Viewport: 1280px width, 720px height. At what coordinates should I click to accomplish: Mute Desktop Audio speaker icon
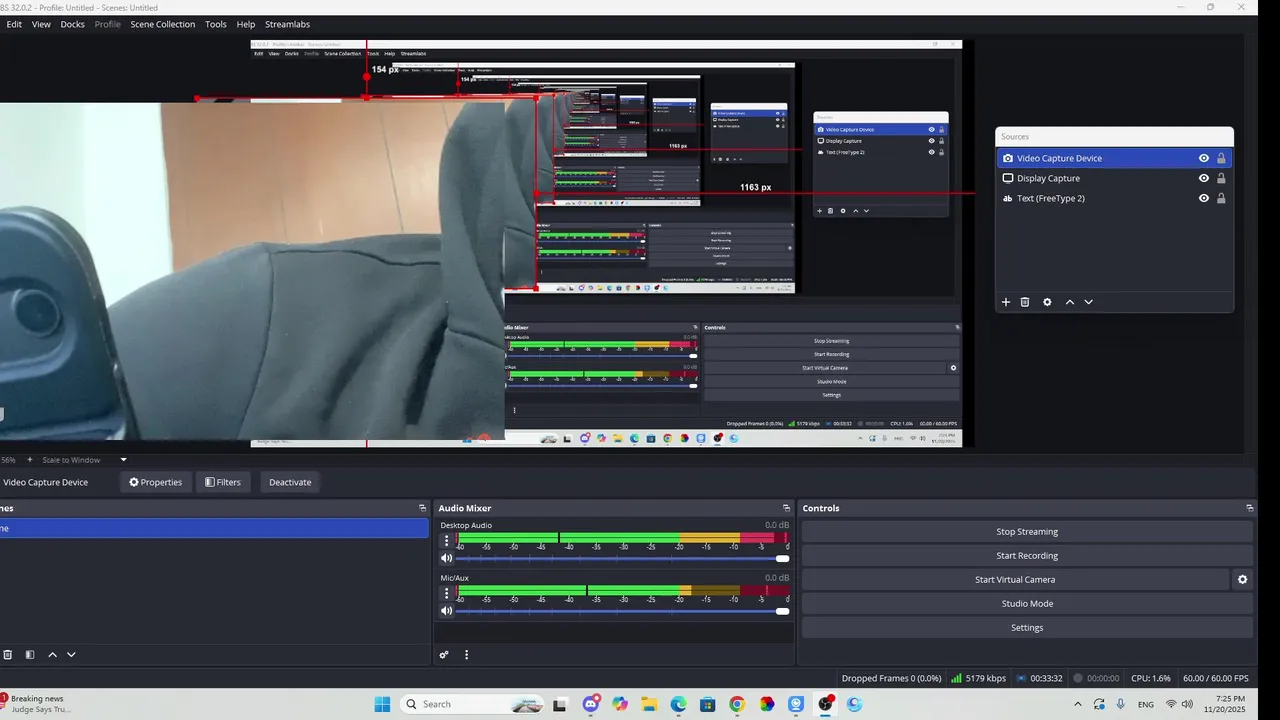tap(447, 558)
